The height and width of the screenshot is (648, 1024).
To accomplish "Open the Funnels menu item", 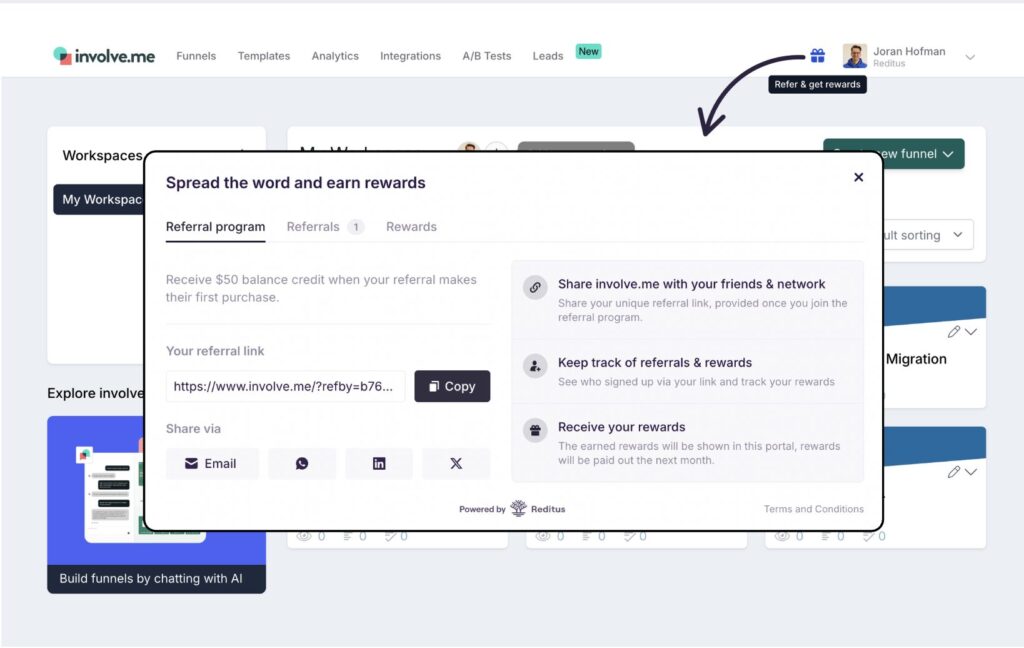I will (x=196, y=56).
